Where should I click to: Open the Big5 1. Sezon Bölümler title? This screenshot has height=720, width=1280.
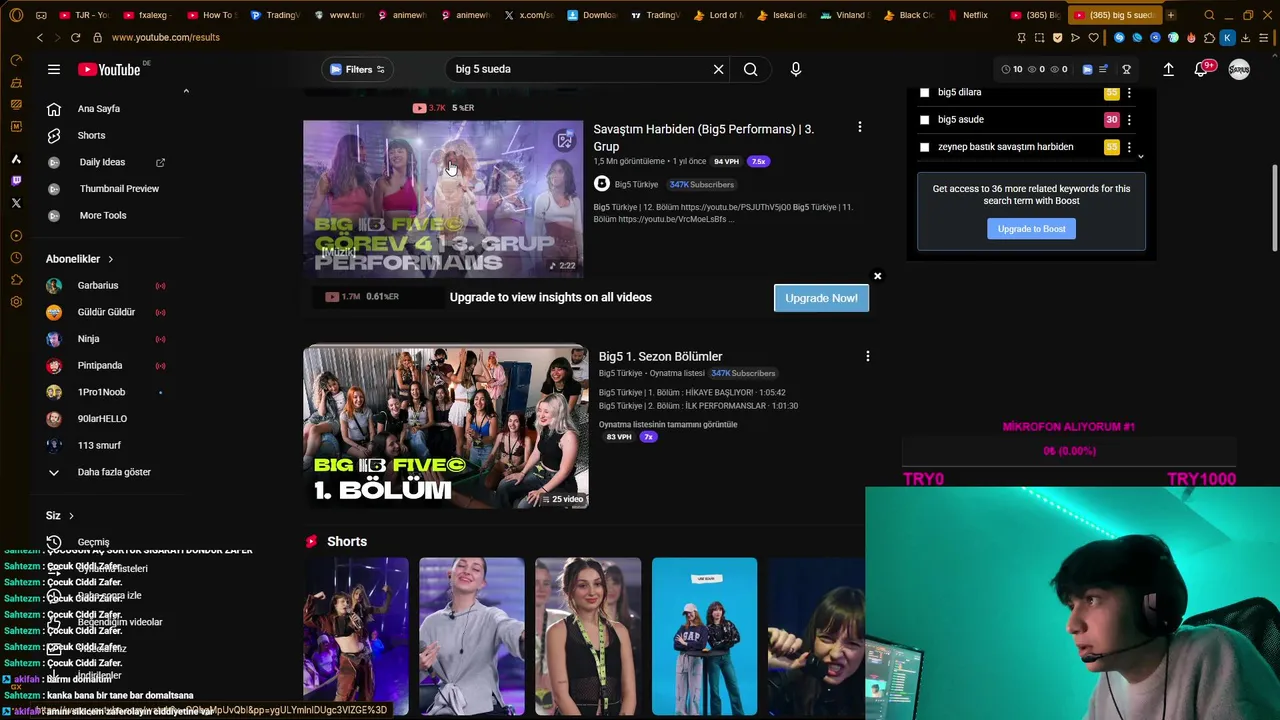[660, 356]
